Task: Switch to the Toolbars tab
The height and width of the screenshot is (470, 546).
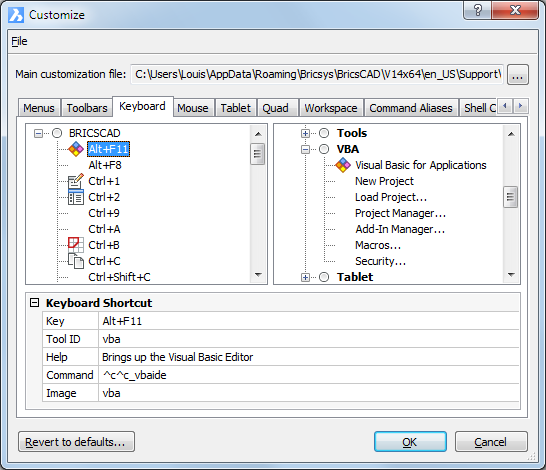Action: tap(87, 108)
